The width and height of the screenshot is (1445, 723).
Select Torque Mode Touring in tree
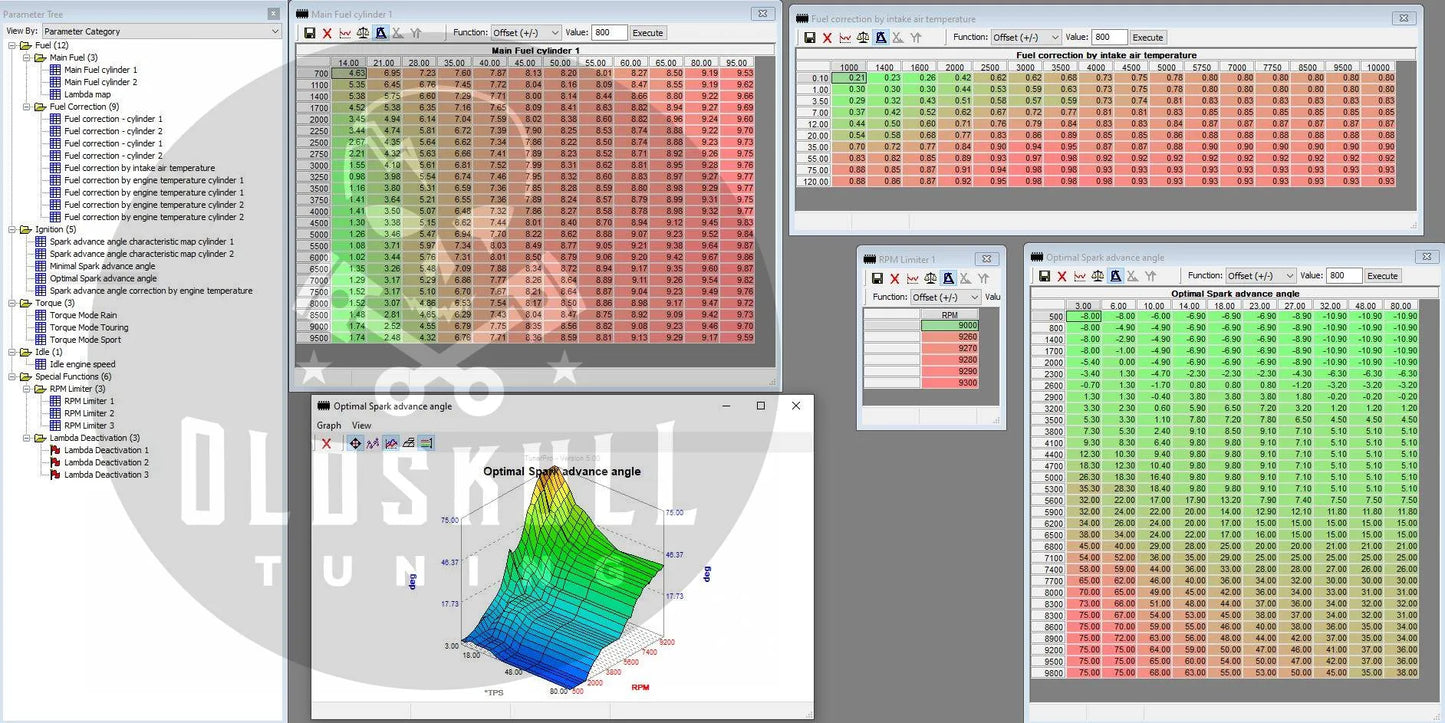pyautogui.click(x=89, y=327)
